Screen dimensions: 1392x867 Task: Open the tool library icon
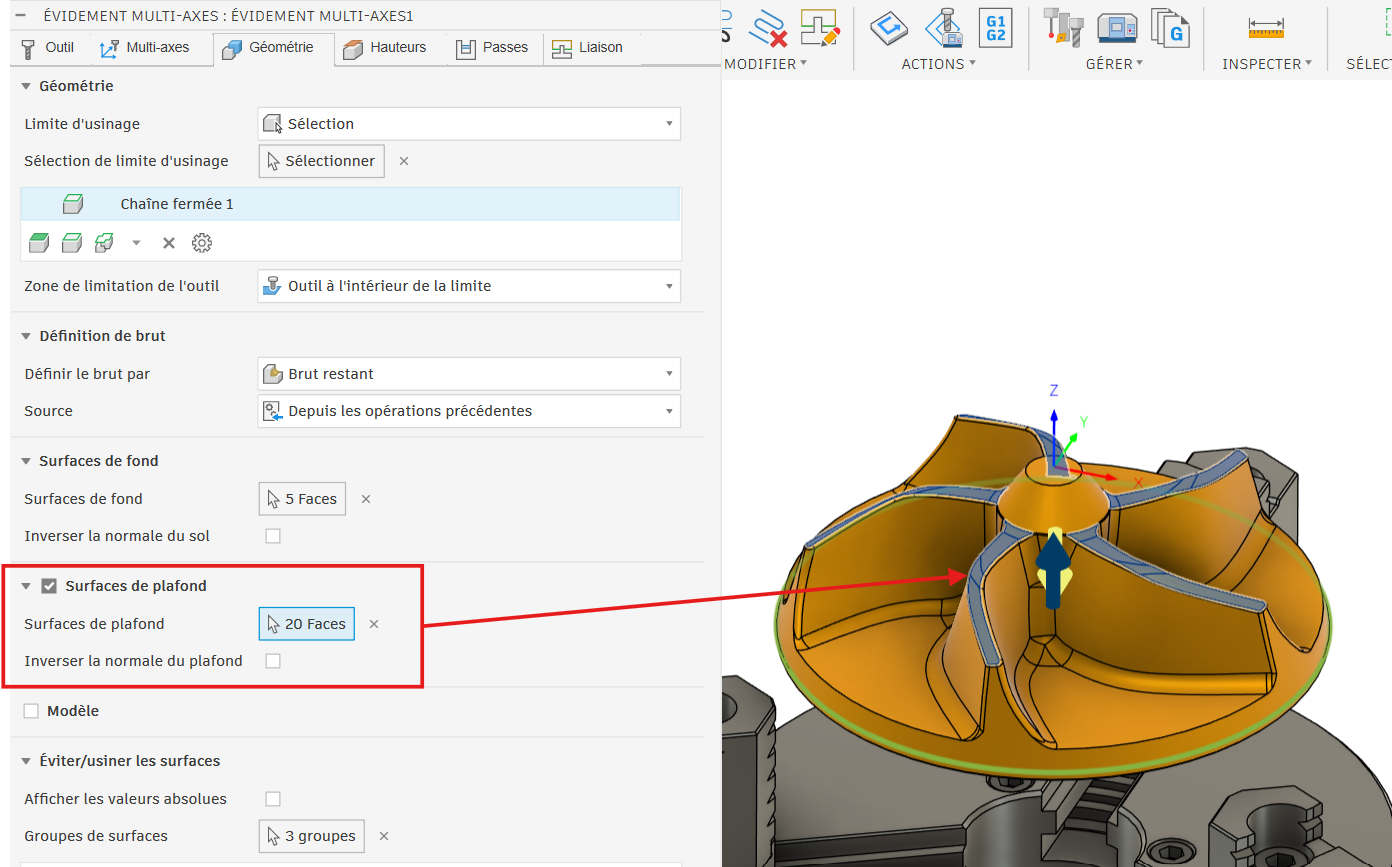click(1063, 27)
